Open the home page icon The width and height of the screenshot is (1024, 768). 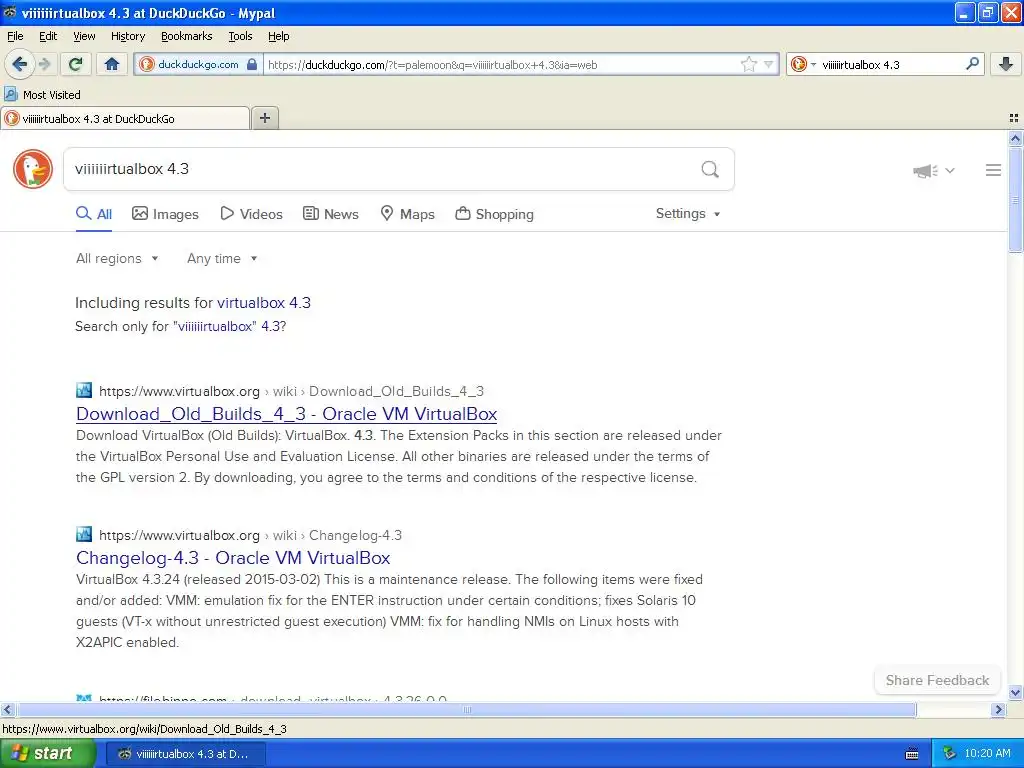[x=112, y=64]
